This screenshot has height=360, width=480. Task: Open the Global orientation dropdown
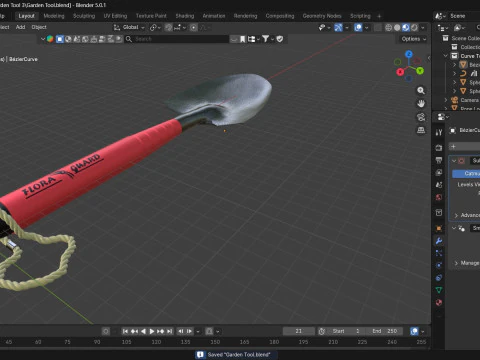[x=129, y=27]
